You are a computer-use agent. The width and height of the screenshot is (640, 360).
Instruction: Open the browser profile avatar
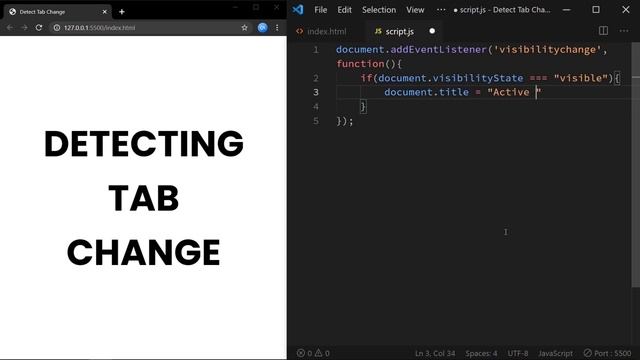[262, 27]
